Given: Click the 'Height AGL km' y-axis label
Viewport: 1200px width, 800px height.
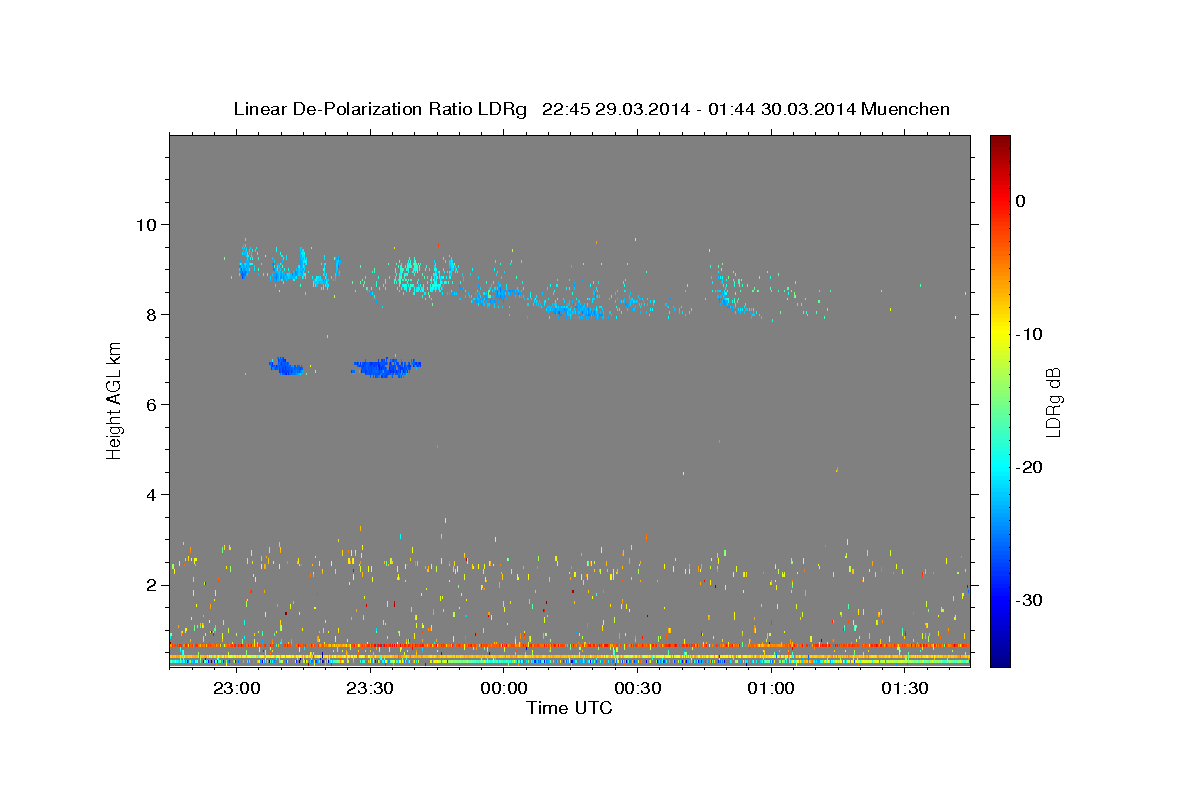Looking at the screenshot, I should click(115, 401).
